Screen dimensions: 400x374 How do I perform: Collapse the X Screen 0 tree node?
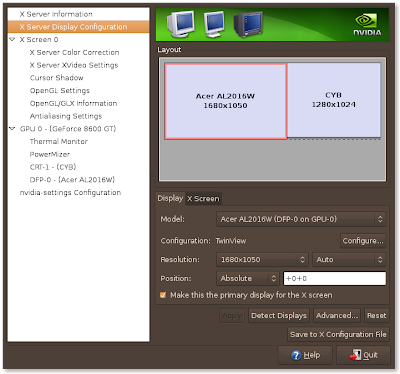coord(12,39)
